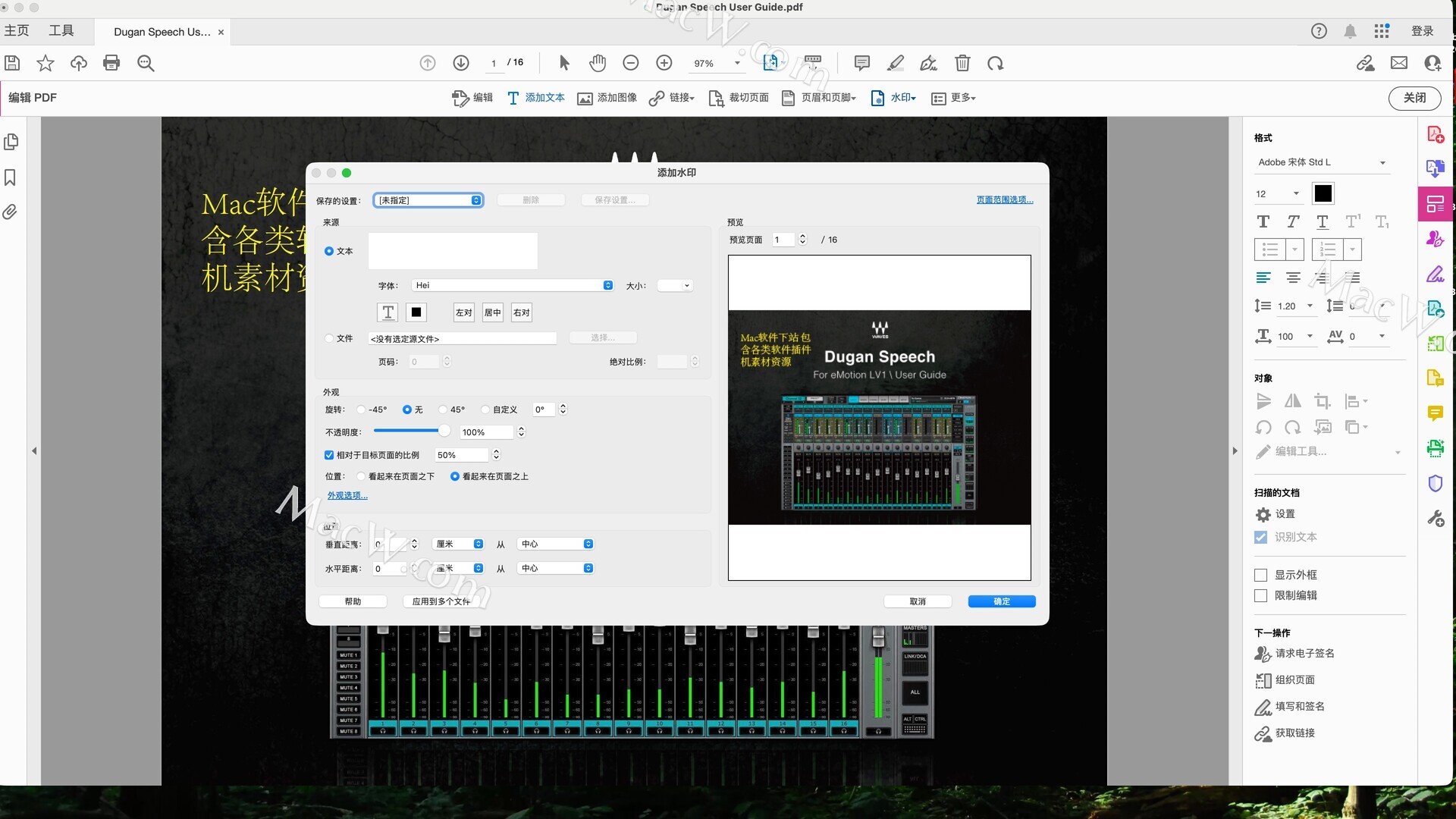The image size is (1456, 819).
Task: Select the 45° rotation option
Action: click(444, 409)
